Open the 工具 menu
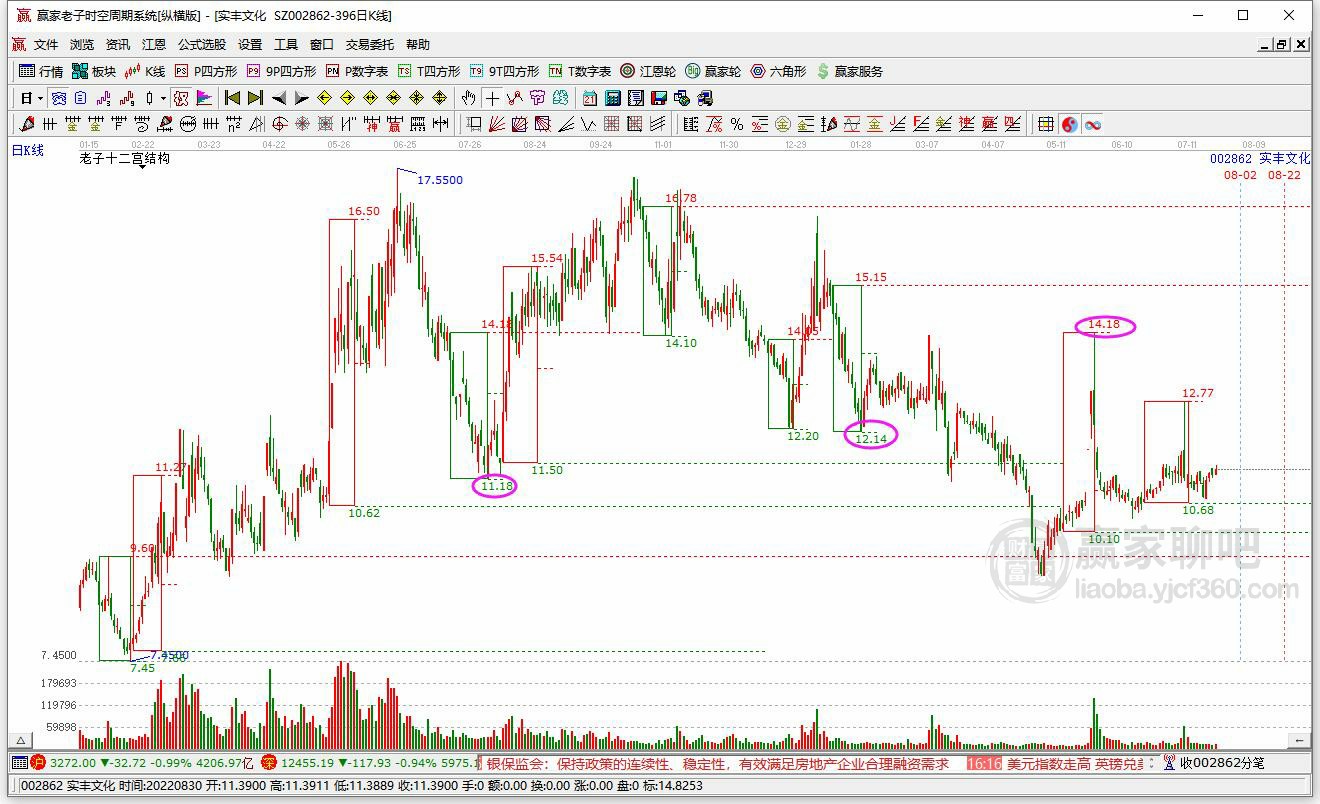The image size is (1320, 804). (286, 44)
